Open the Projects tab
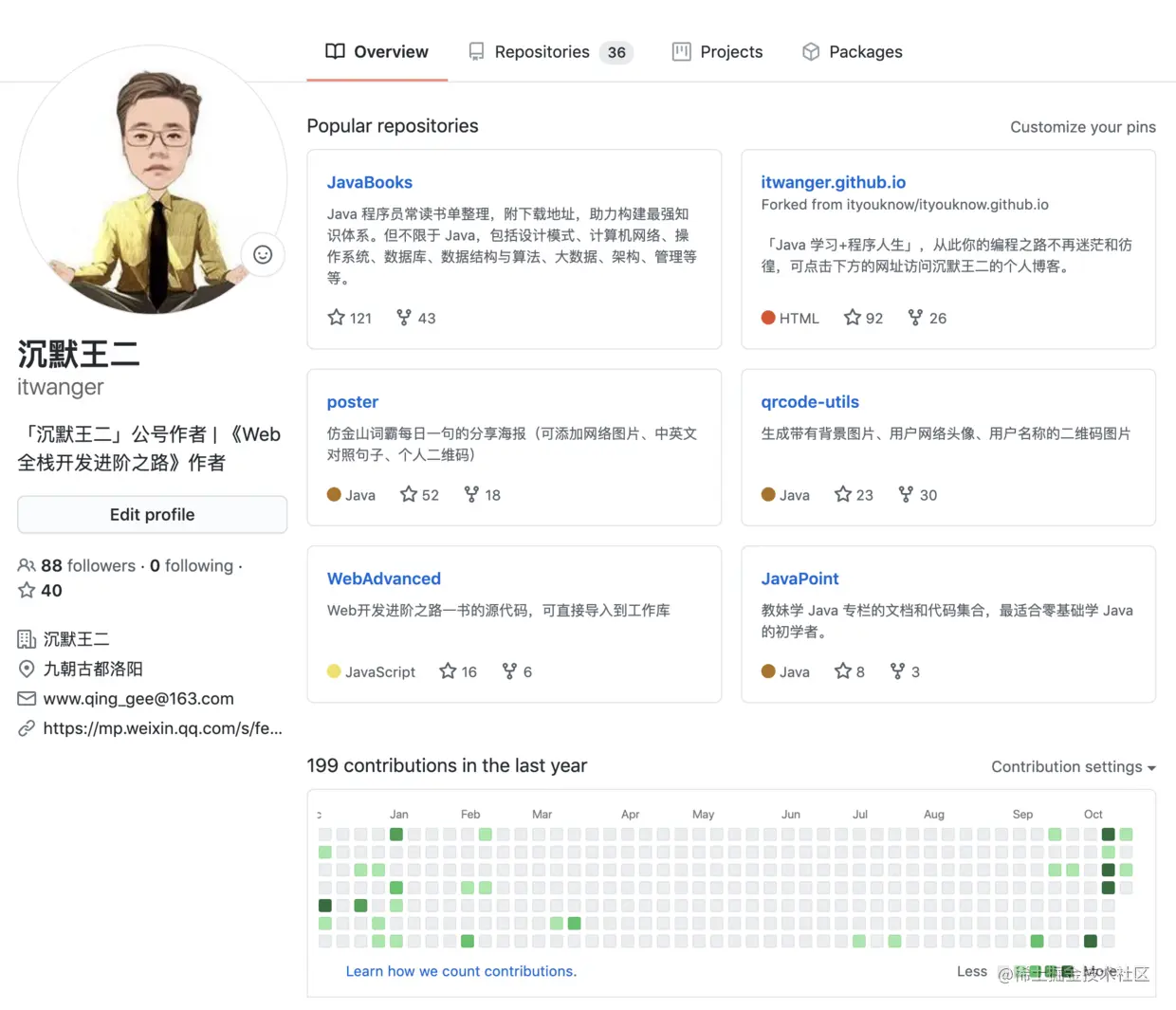The image size is (1176, 1010). 717,52
